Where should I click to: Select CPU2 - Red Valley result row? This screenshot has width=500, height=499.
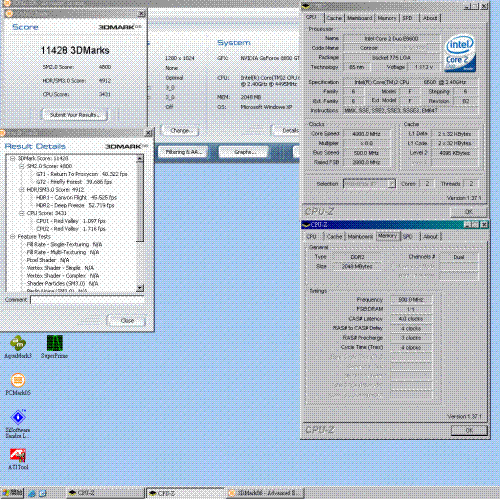pos(71,229)
